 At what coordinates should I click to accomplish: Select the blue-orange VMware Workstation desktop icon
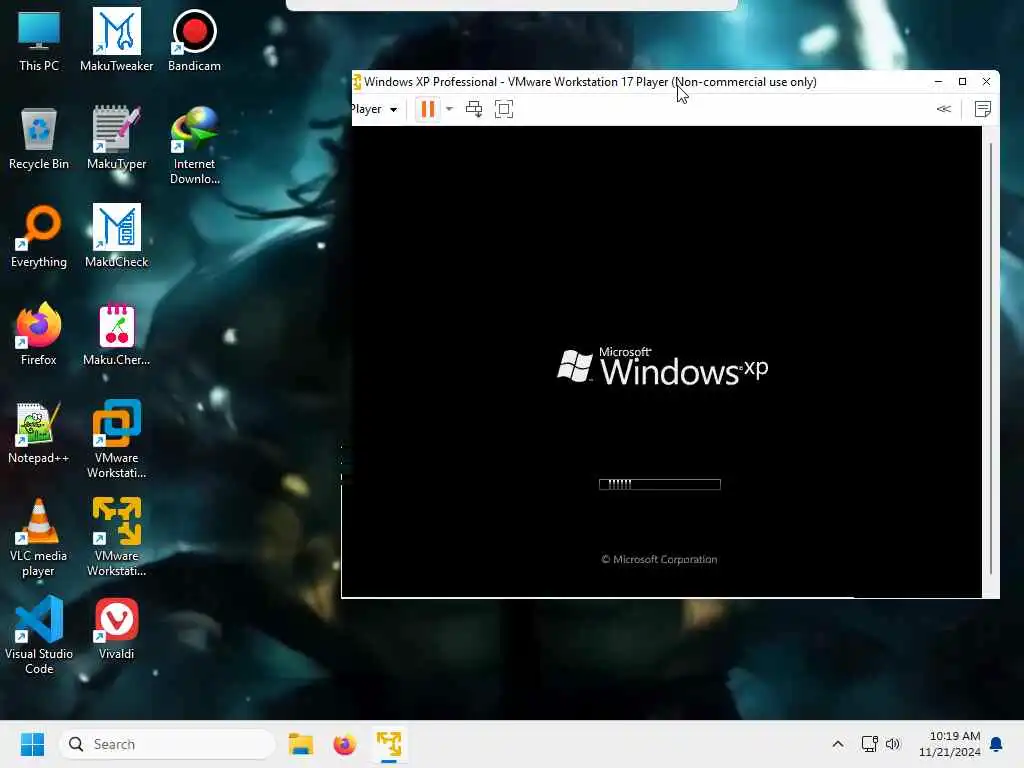coord(116,439)
